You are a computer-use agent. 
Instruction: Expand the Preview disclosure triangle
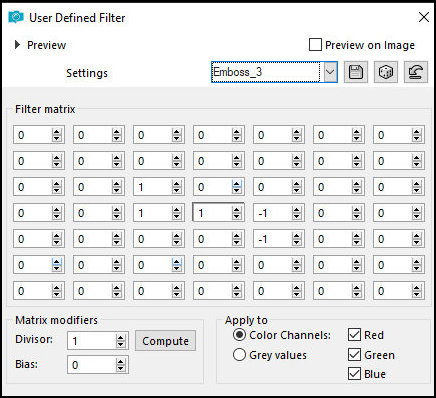pyautogui.click(x=17, y=45)
